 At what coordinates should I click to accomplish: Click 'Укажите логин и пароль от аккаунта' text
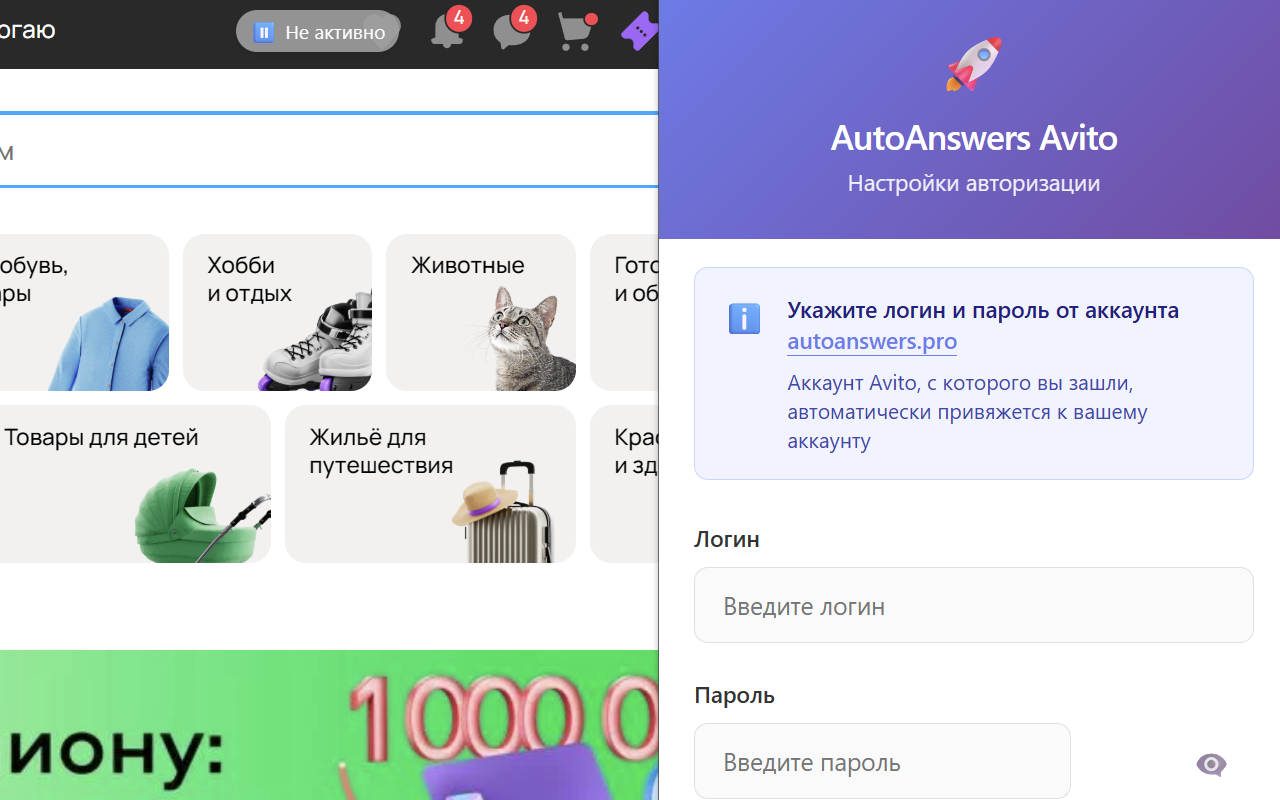click(983, 310)
